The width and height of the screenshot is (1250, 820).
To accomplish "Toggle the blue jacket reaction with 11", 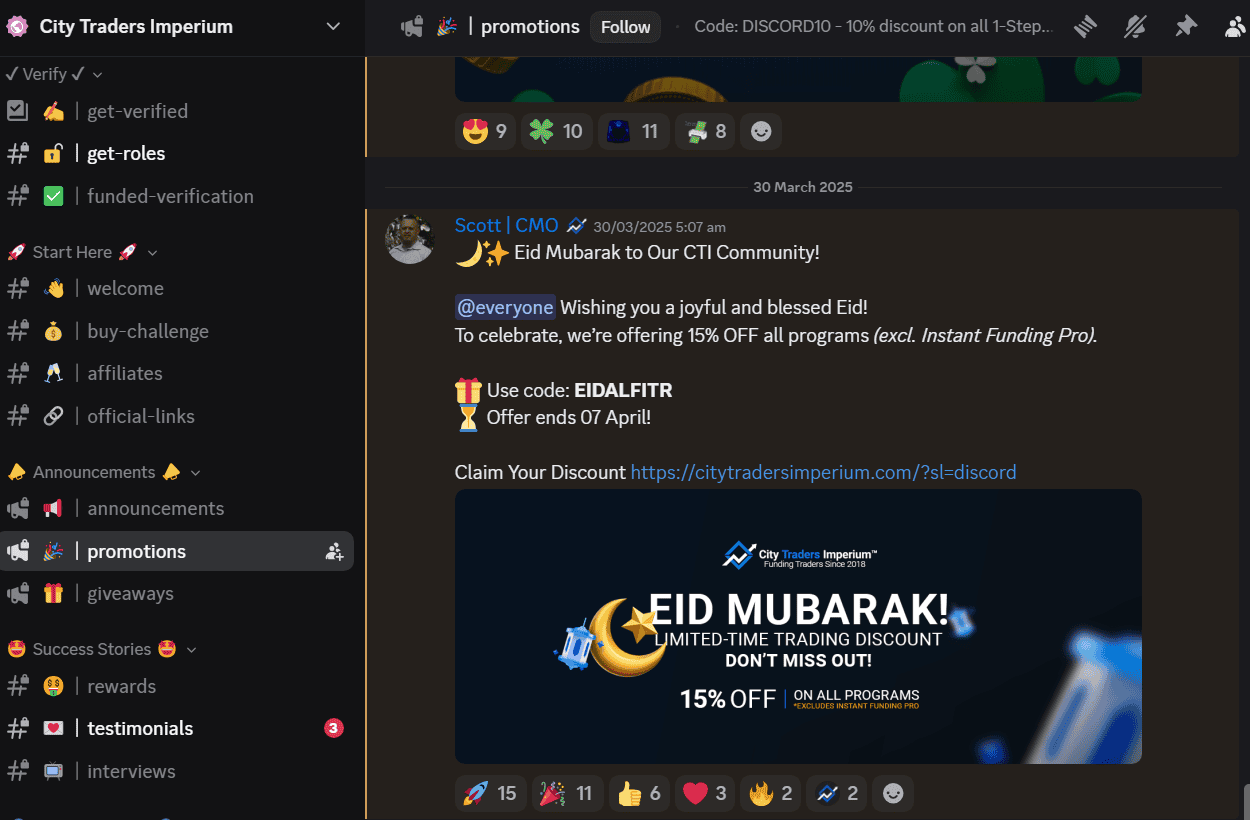I will pos(633,131).
